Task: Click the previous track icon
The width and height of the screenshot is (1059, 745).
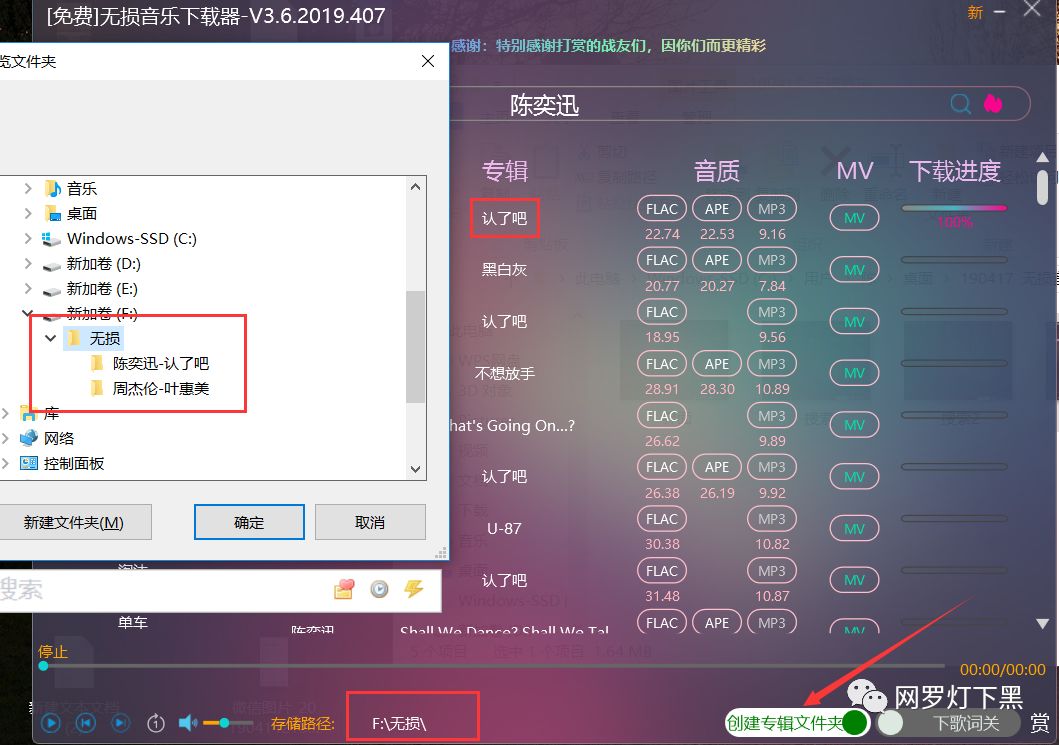Action: (86, 723)
